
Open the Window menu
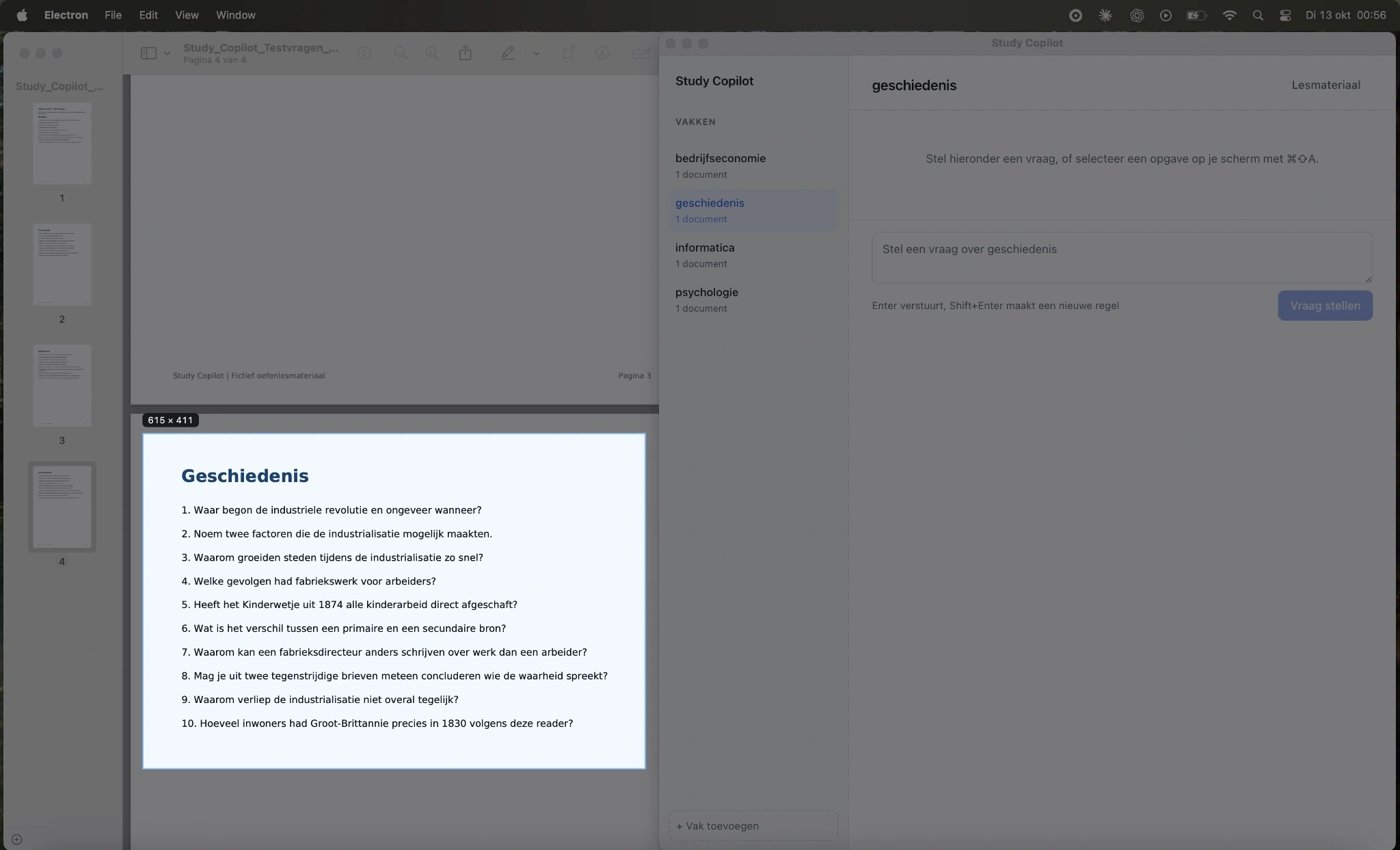[x=236, y=15]
